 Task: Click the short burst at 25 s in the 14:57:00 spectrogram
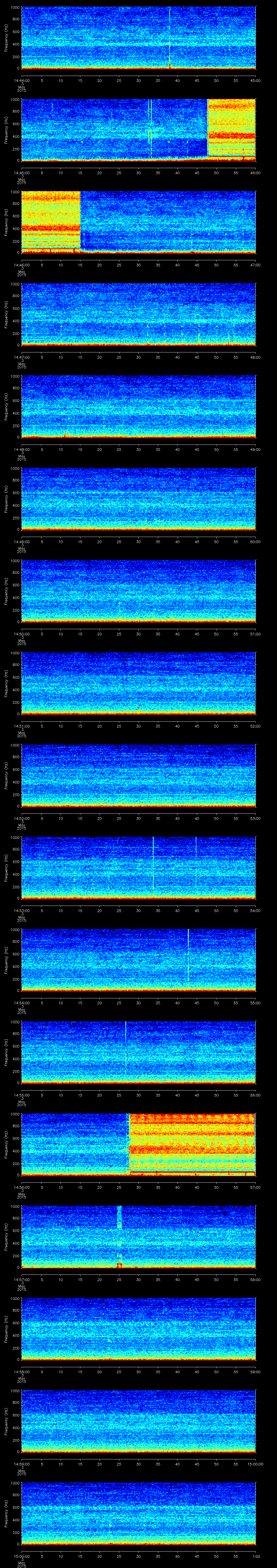pyautogui.click(x=119, y=1237)
